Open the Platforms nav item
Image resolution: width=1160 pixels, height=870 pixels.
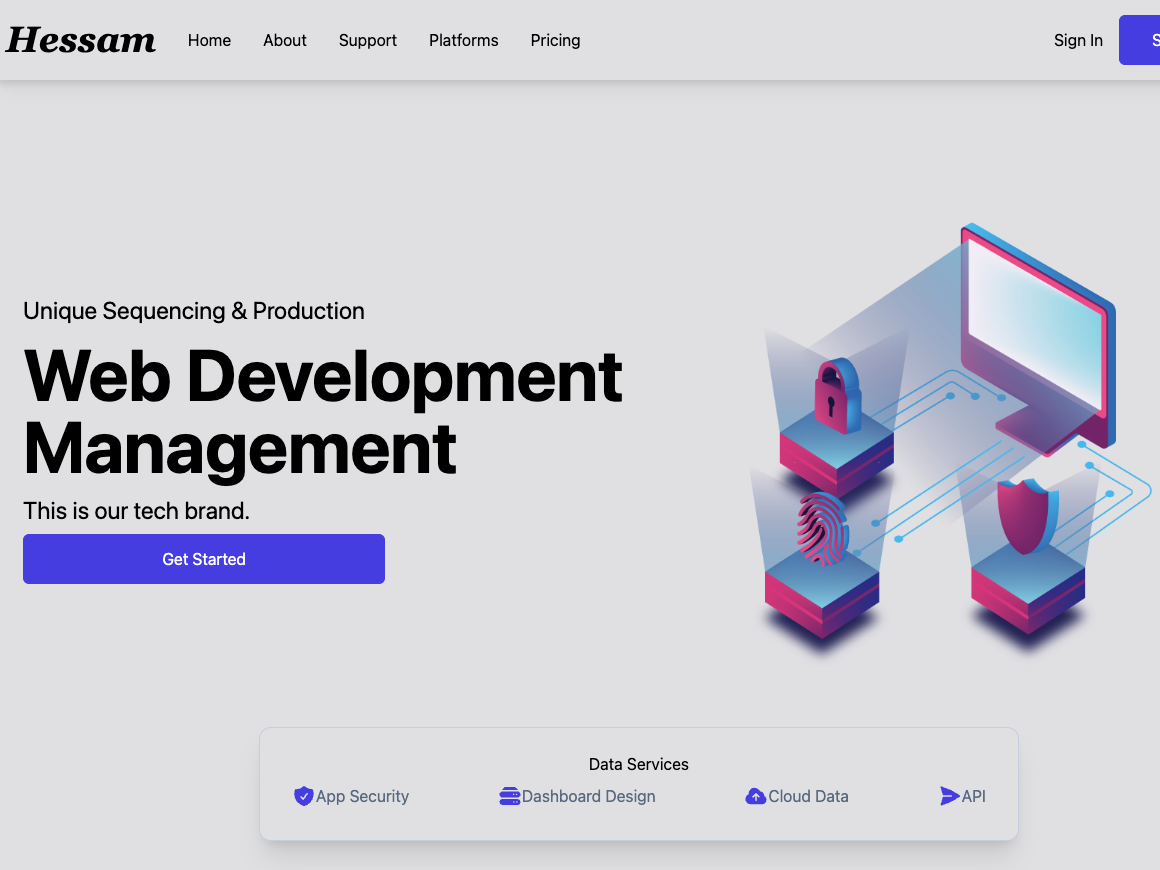pos(464,40)
